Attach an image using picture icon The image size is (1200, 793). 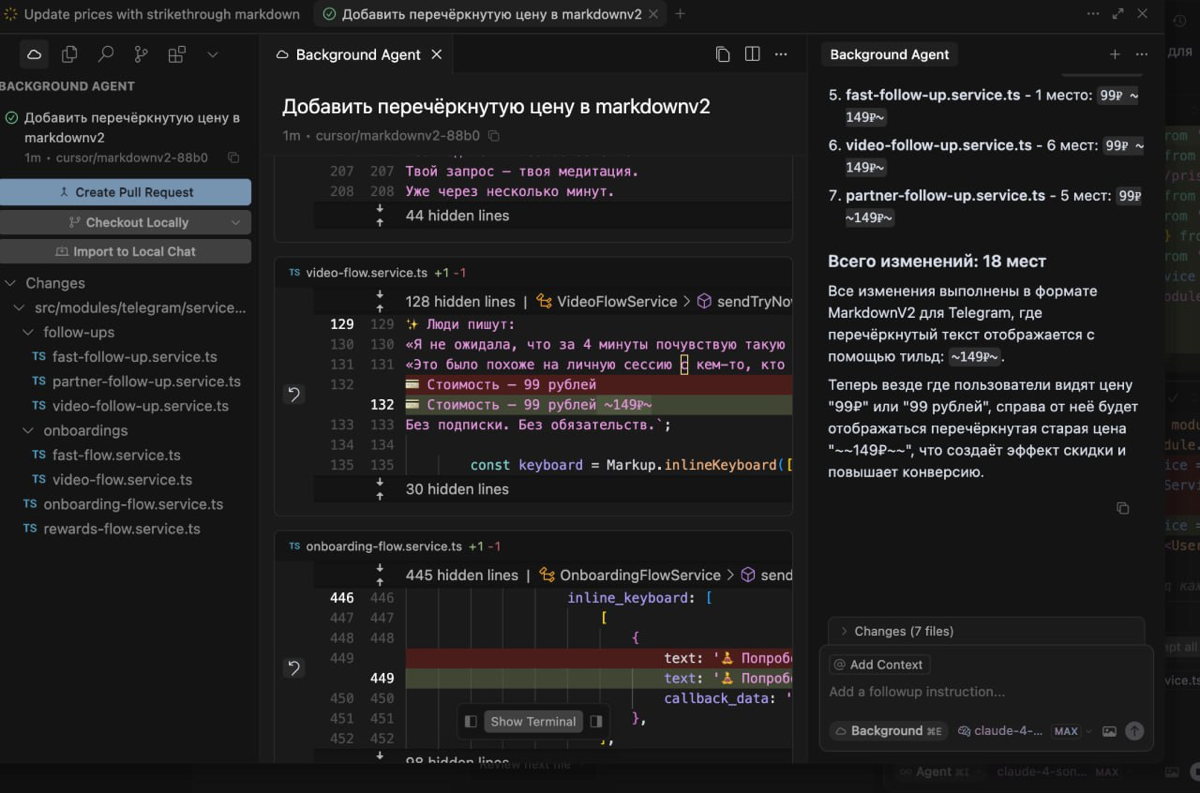[1109, 731]
